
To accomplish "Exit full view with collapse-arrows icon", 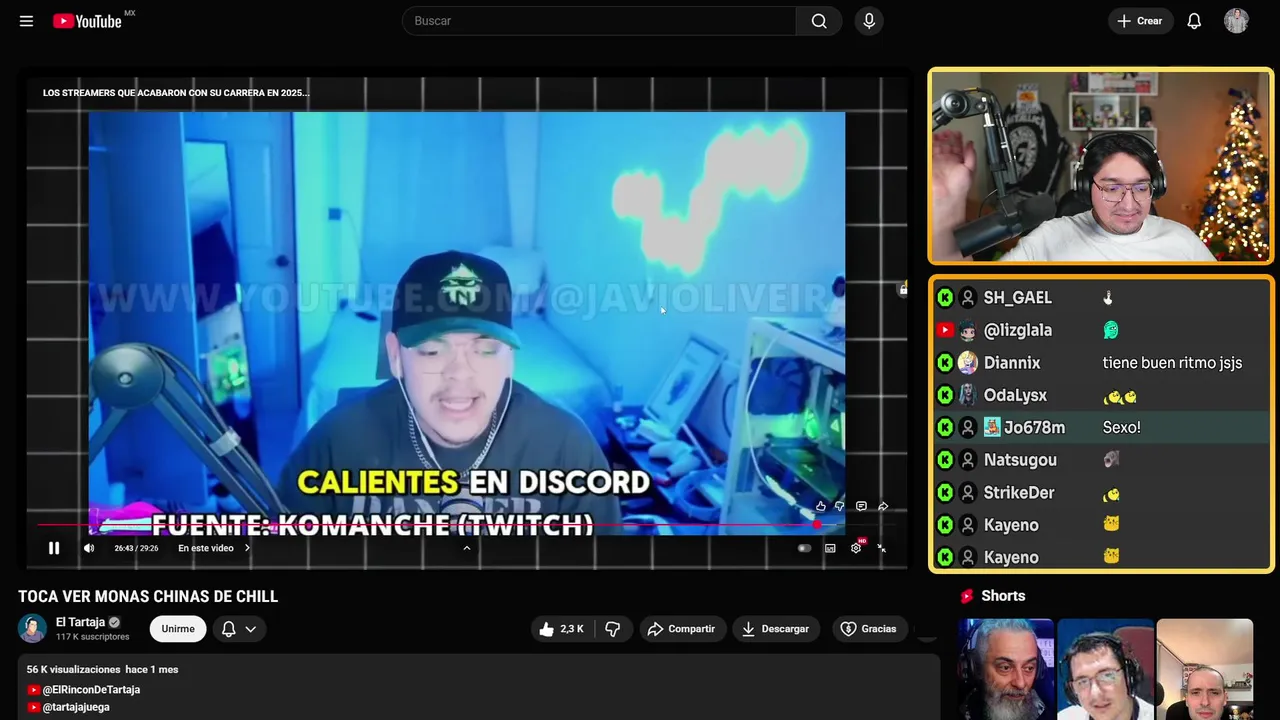I will click(881, 548).
